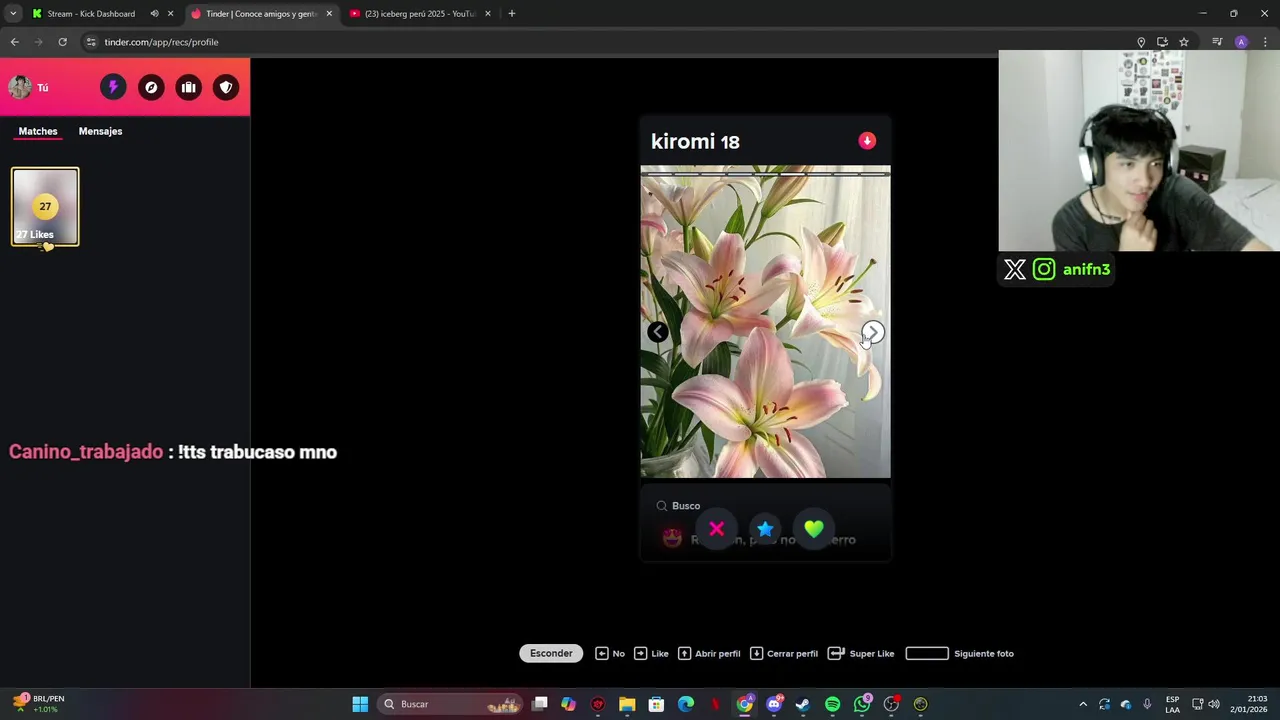Image resolution: width=1280 pixels, height=720 pixels.
Task: View site information icon in address bar
Action: 91,42
